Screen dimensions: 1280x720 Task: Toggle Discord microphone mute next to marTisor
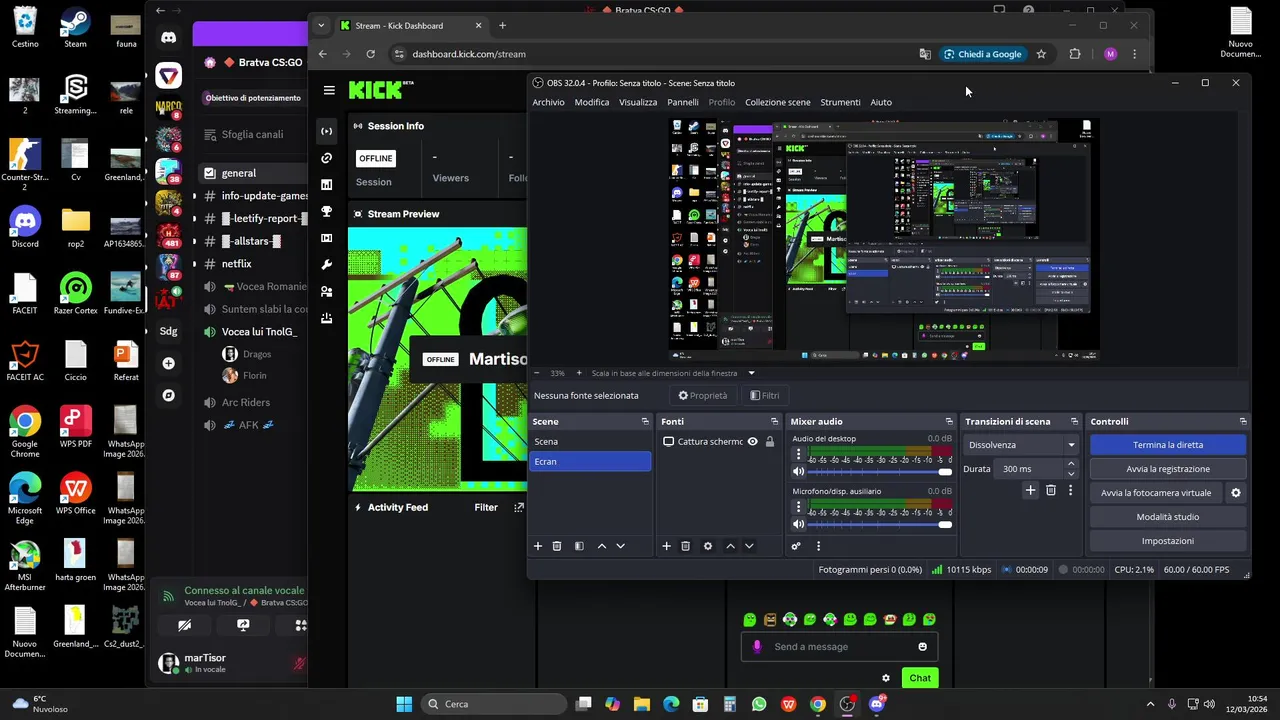298,663
